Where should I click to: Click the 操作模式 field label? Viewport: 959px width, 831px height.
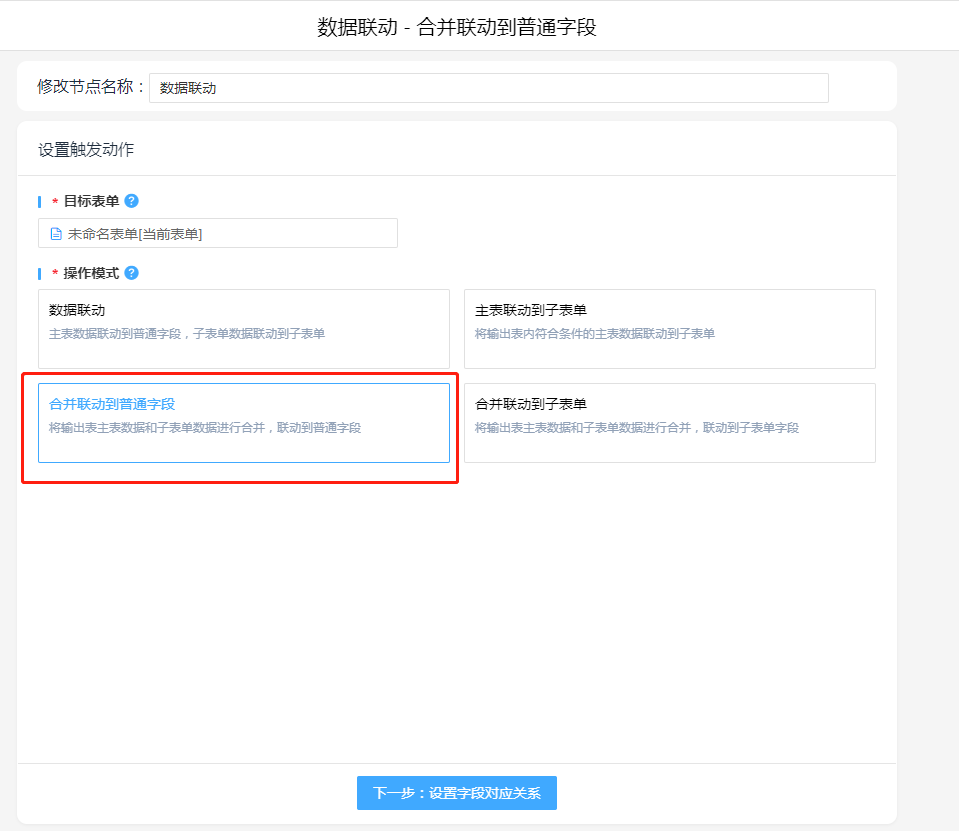91,273
